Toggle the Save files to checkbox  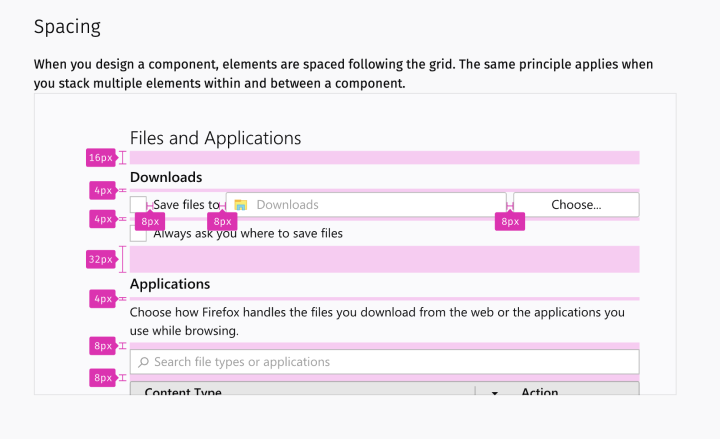pyautogui.click(x=138, y=205)
